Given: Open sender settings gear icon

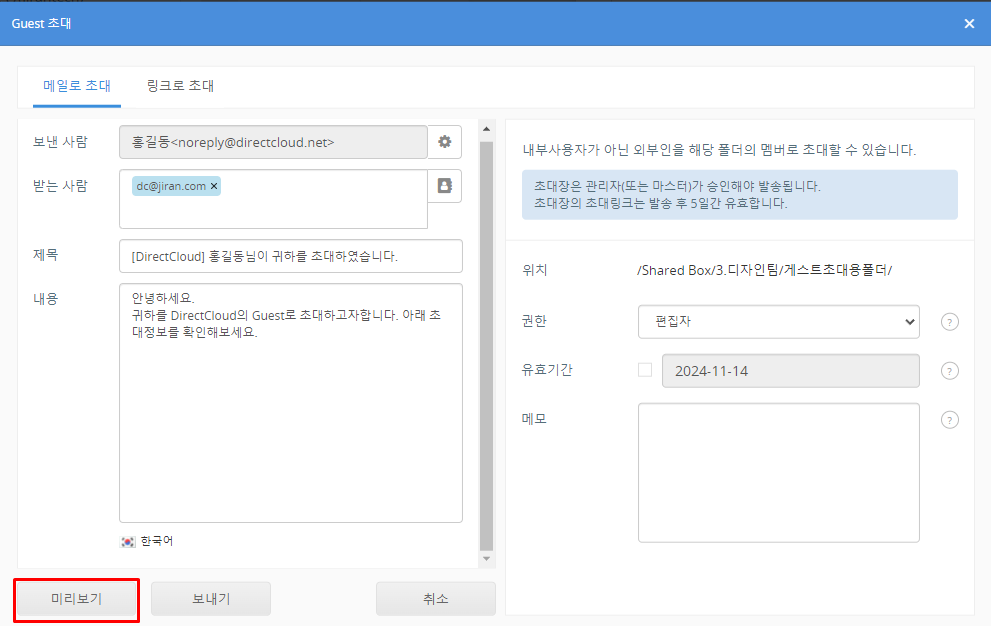Looking at the screenshot, I should coord(444,142).
